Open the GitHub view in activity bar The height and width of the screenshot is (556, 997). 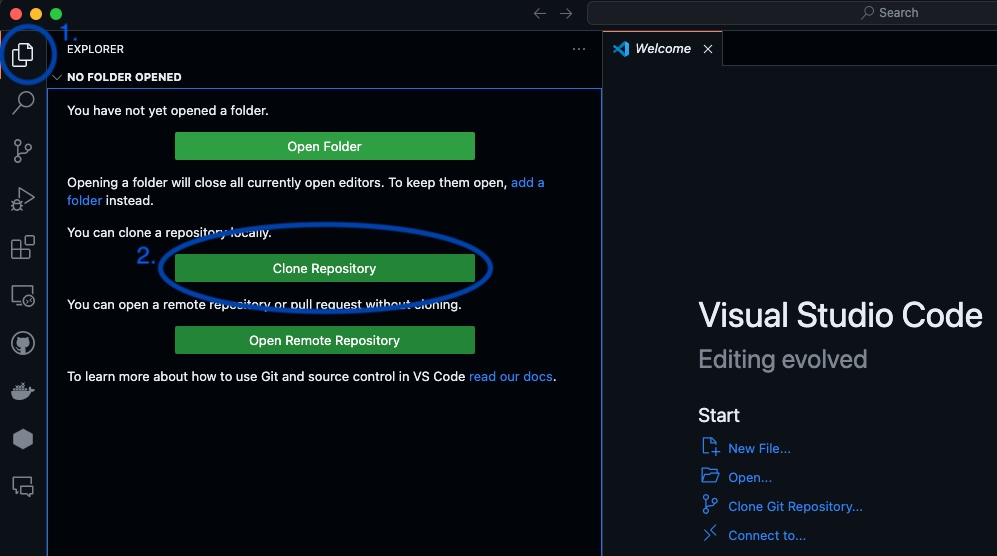(22, 344)
